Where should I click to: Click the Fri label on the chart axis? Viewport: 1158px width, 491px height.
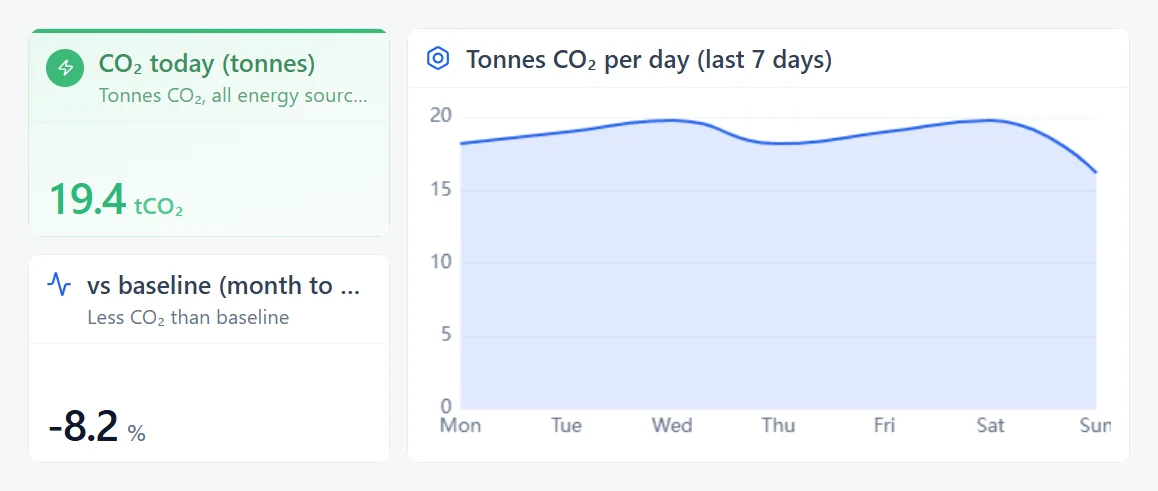[884, 425]
